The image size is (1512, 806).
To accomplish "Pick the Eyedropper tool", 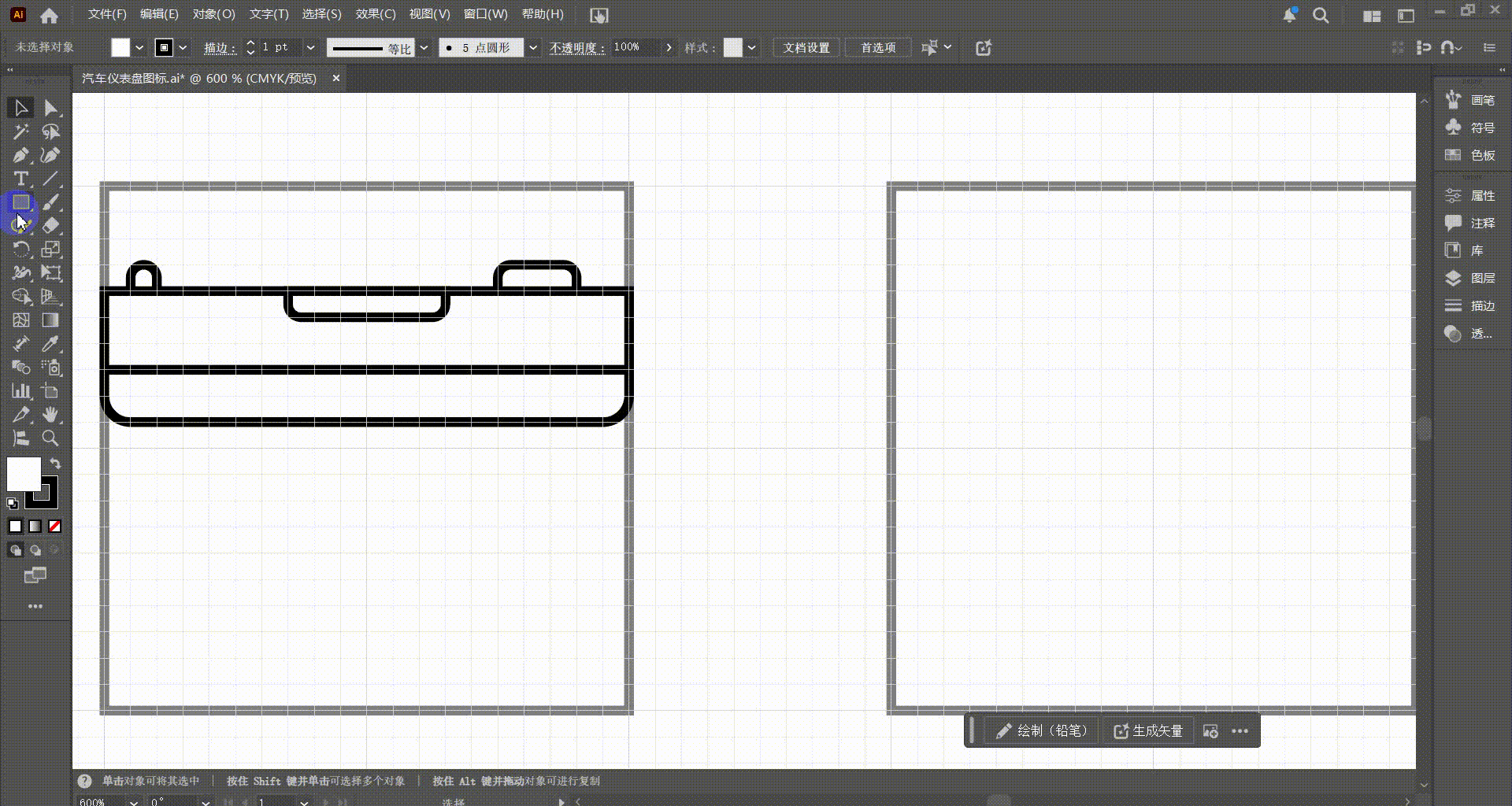I will tap(50, 344).
